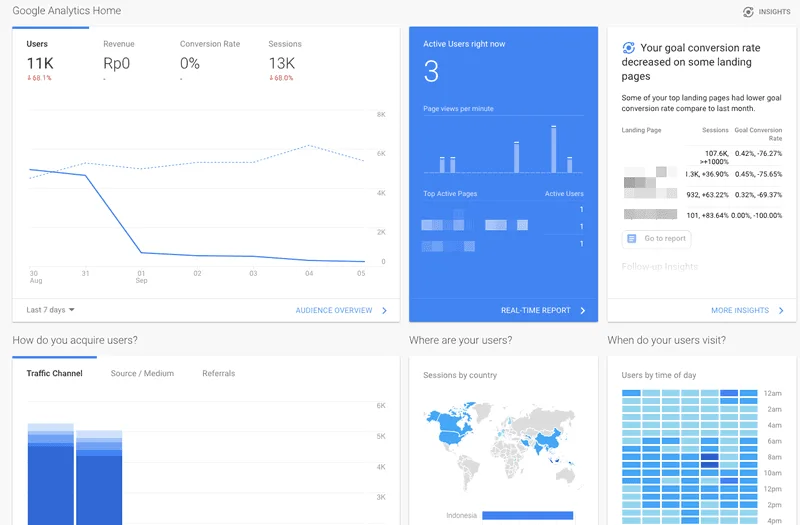The width and height of the screenshot is (800, 525).
Task: Click the 0.42%, -76.27% conversion cell
Action: click(758, 154)
